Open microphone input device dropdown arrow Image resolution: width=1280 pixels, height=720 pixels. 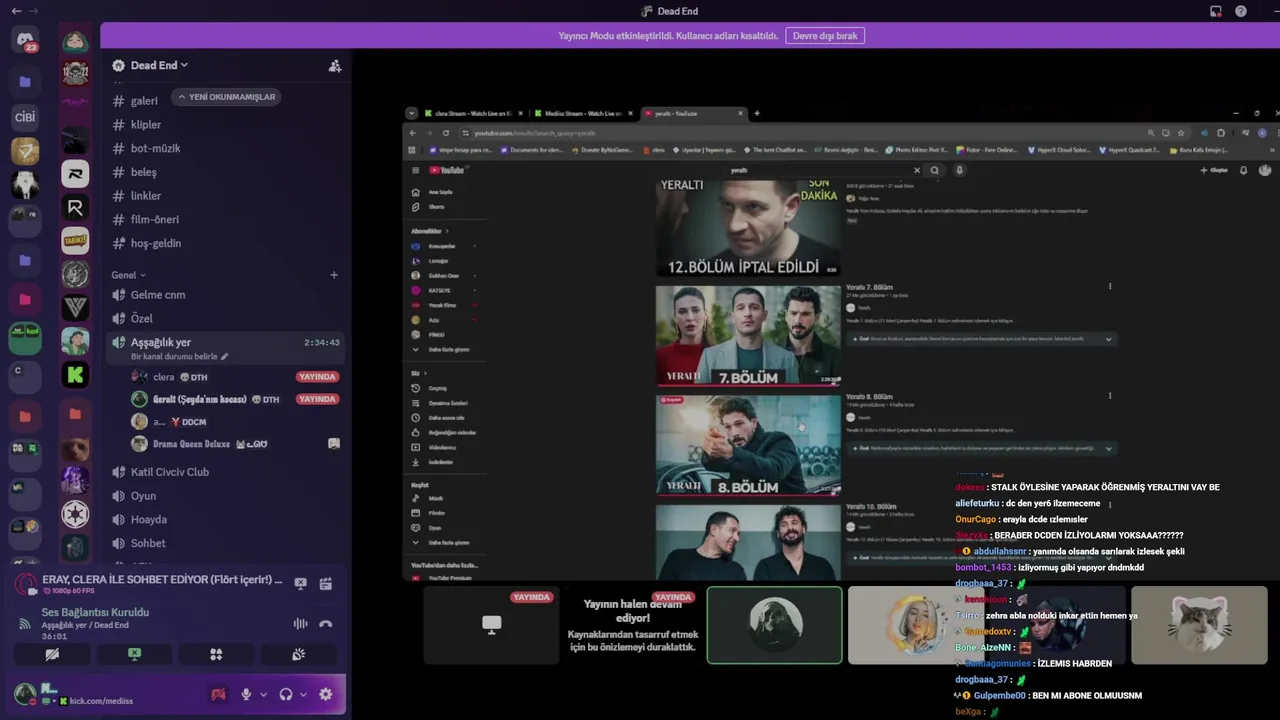click(263, 694)
